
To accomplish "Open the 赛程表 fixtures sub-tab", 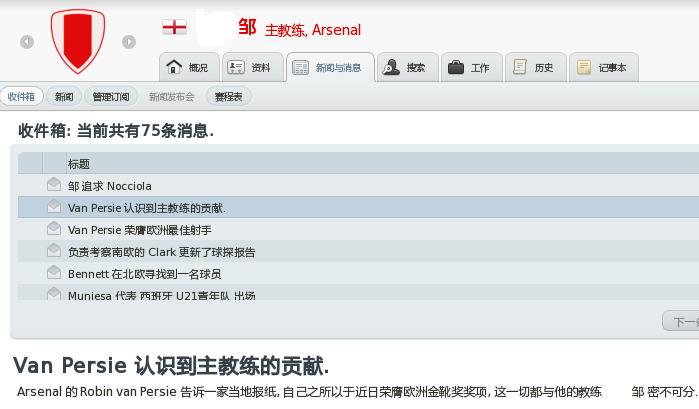I will click(229, 96).
